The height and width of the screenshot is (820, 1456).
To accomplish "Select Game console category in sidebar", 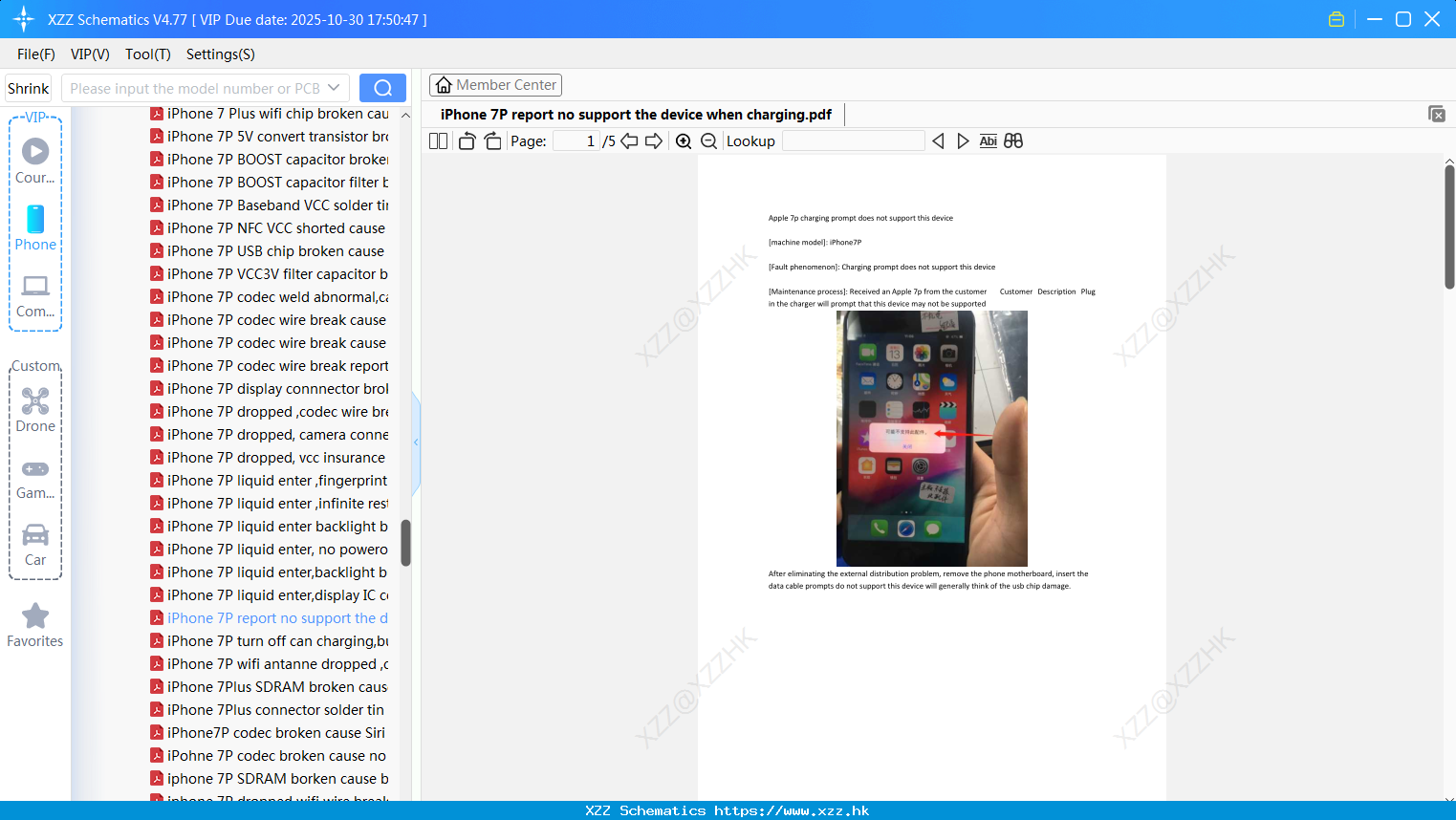I will (35, 478).
